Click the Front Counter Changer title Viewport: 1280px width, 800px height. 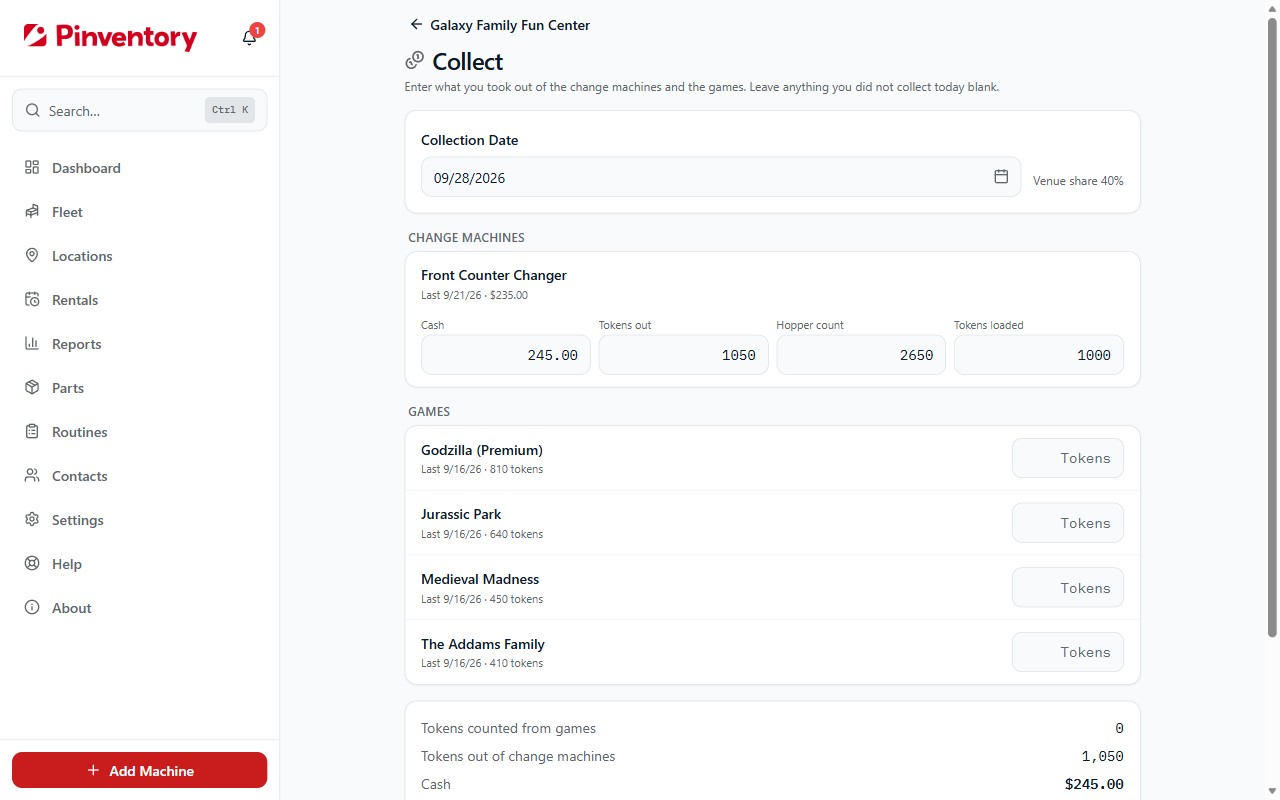(x=494, y=275)
